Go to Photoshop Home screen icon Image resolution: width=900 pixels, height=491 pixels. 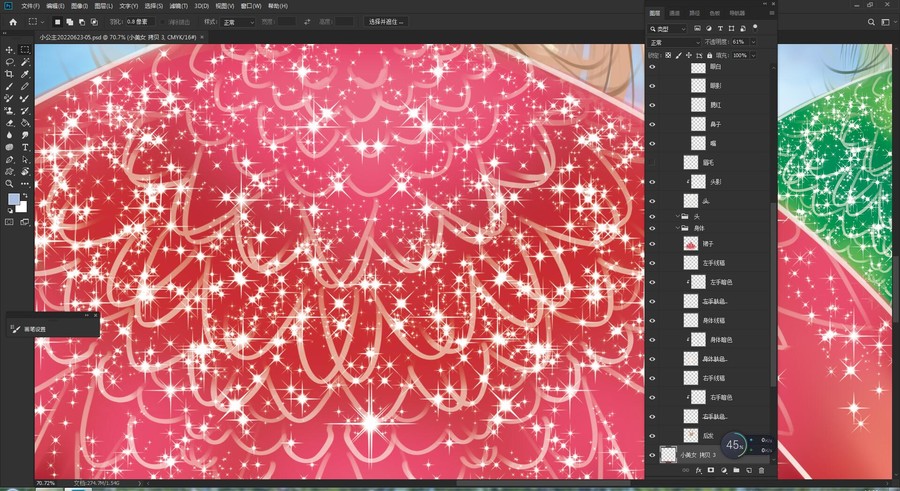pos(13,22)
